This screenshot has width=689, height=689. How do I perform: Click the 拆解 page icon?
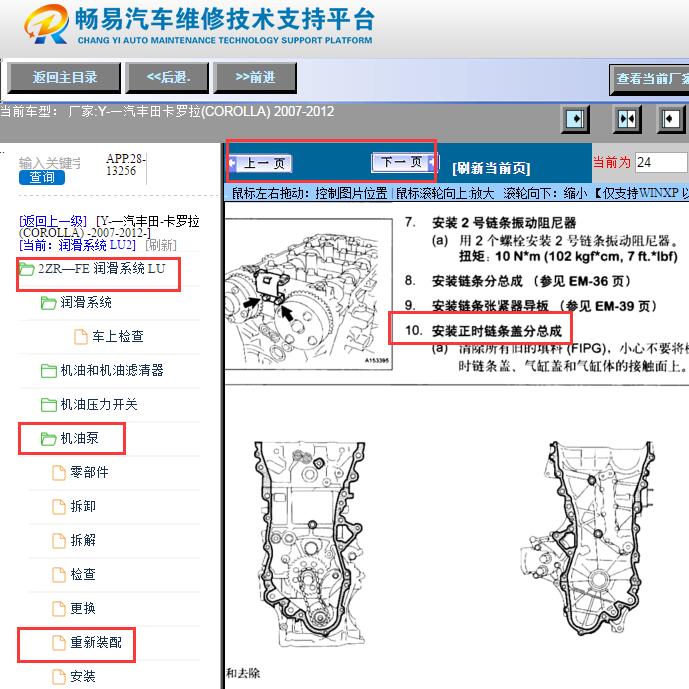(59, 541)
